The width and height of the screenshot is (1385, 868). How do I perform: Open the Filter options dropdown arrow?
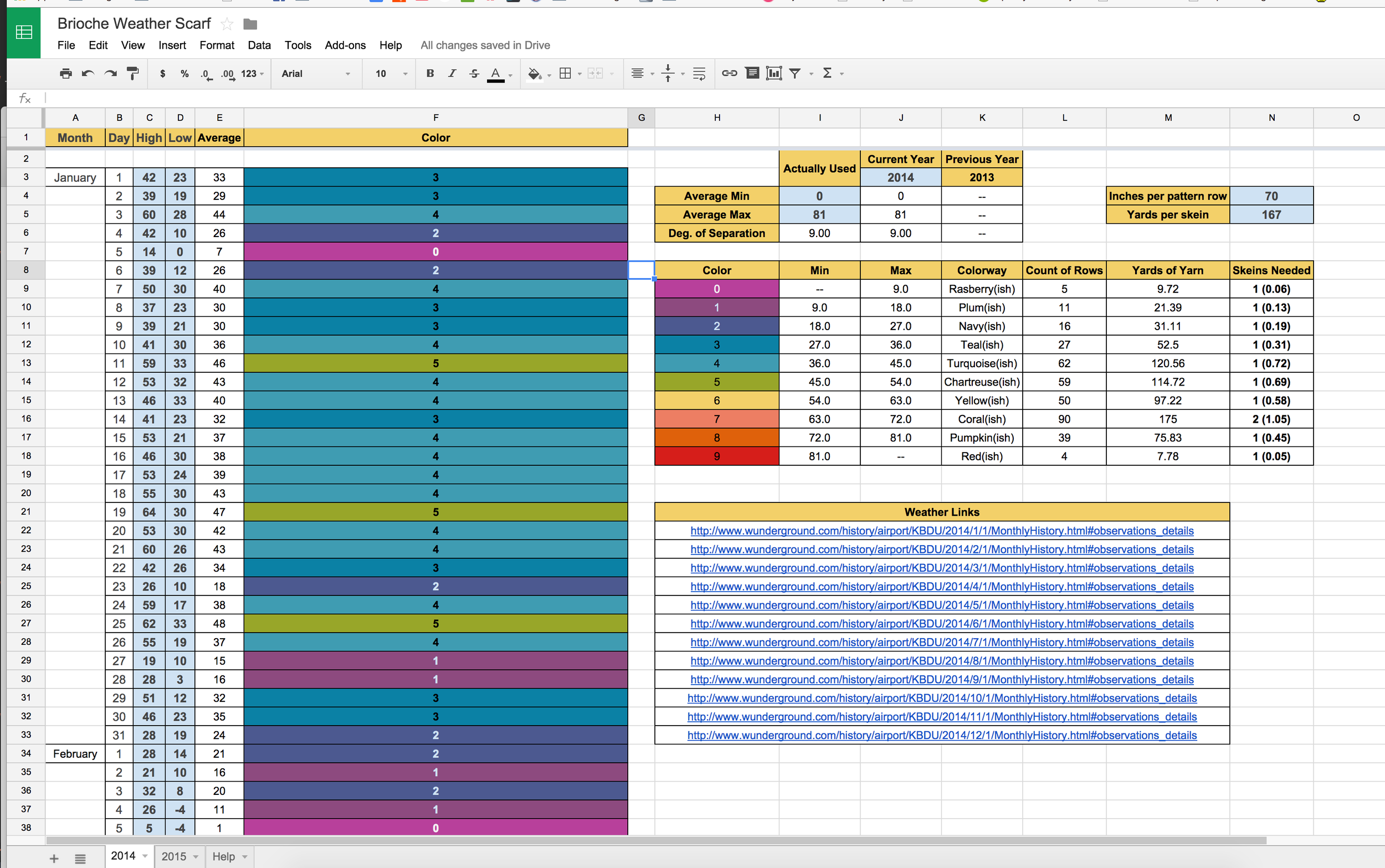click(x=811, y=74)
